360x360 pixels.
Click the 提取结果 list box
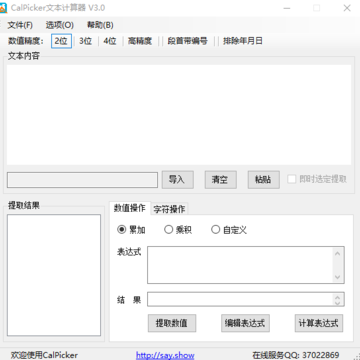coord(54,275)
